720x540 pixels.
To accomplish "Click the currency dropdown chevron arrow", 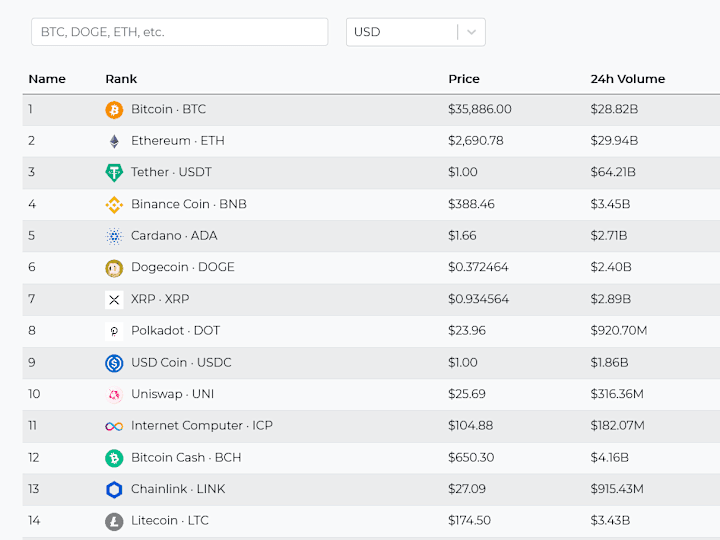I will click(471, 32).
